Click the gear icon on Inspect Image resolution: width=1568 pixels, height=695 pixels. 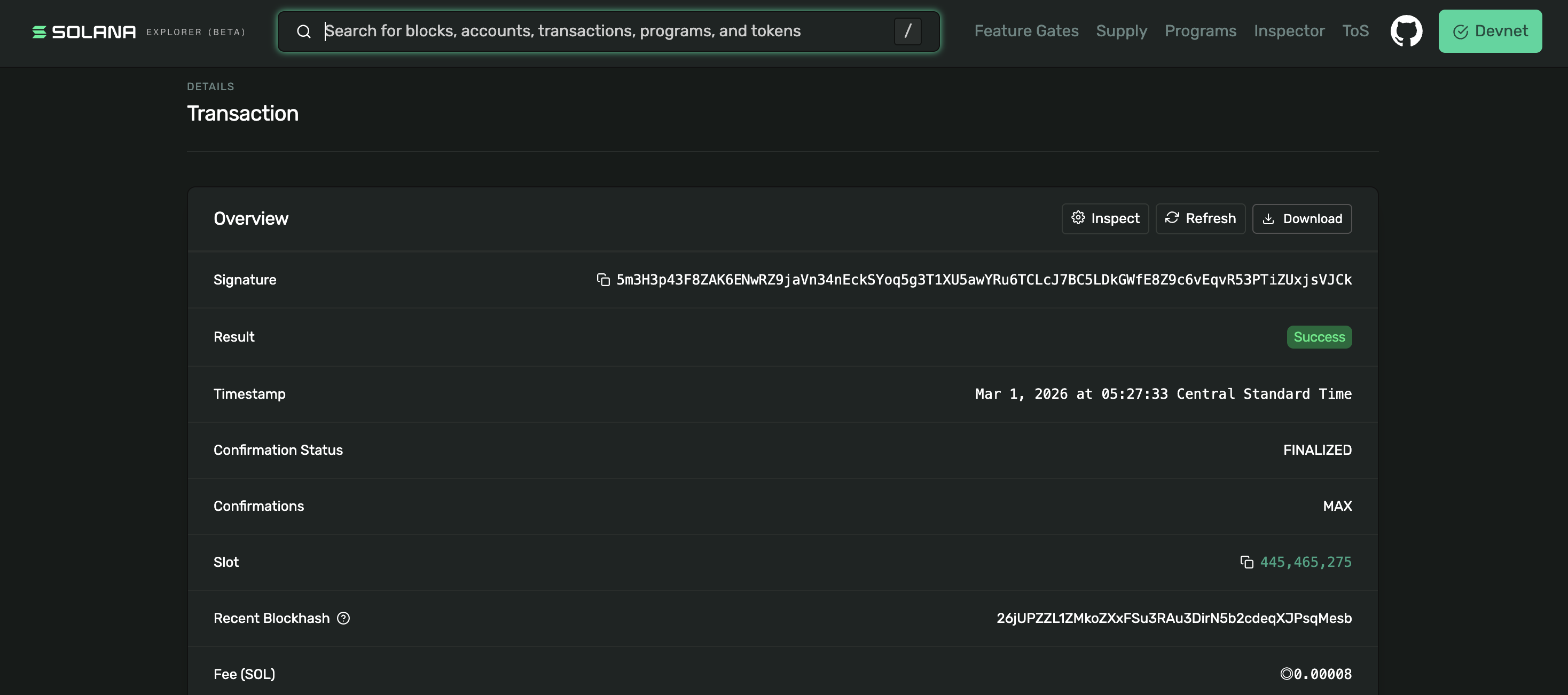[x=1077, y=218]
